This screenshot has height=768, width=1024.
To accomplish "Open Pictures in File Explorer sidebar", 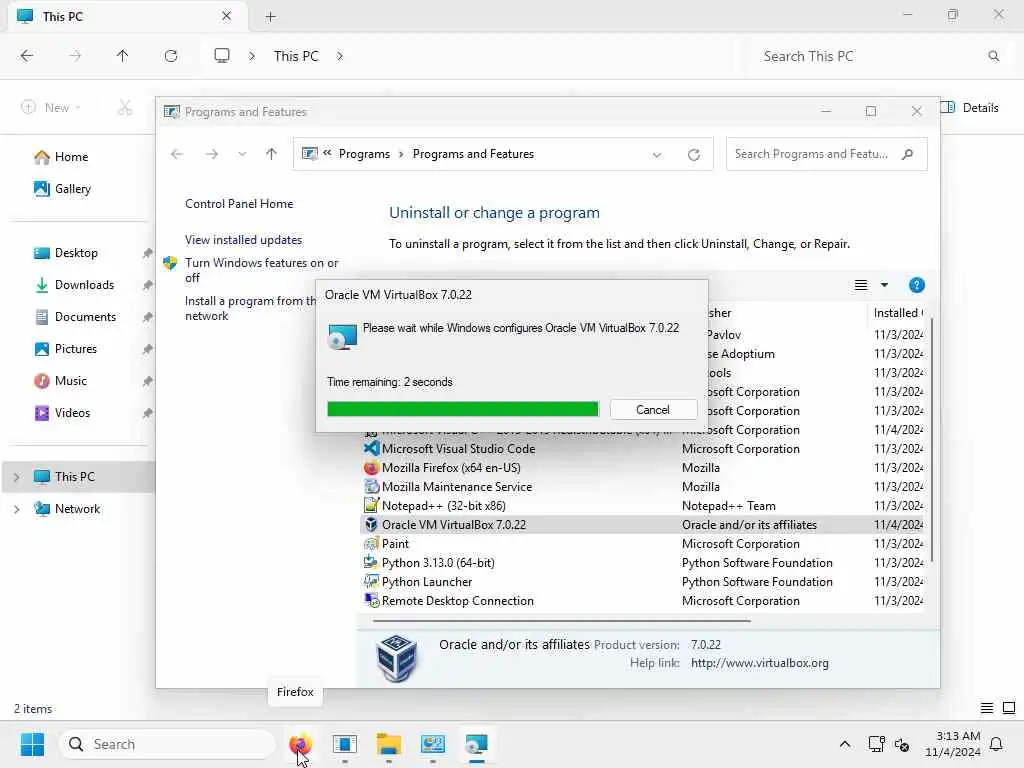I will coord(76,349).
